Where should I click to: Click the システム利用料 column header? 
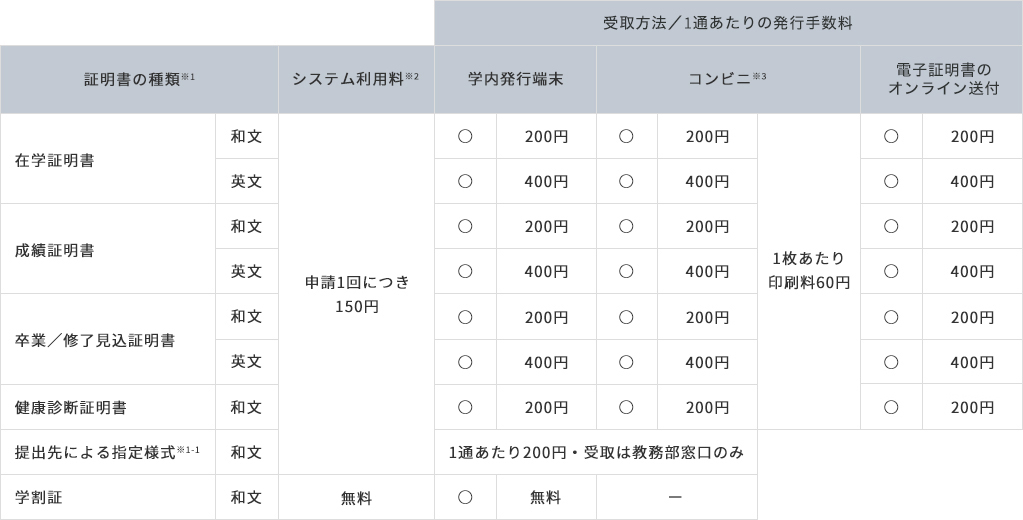point(355,79)
